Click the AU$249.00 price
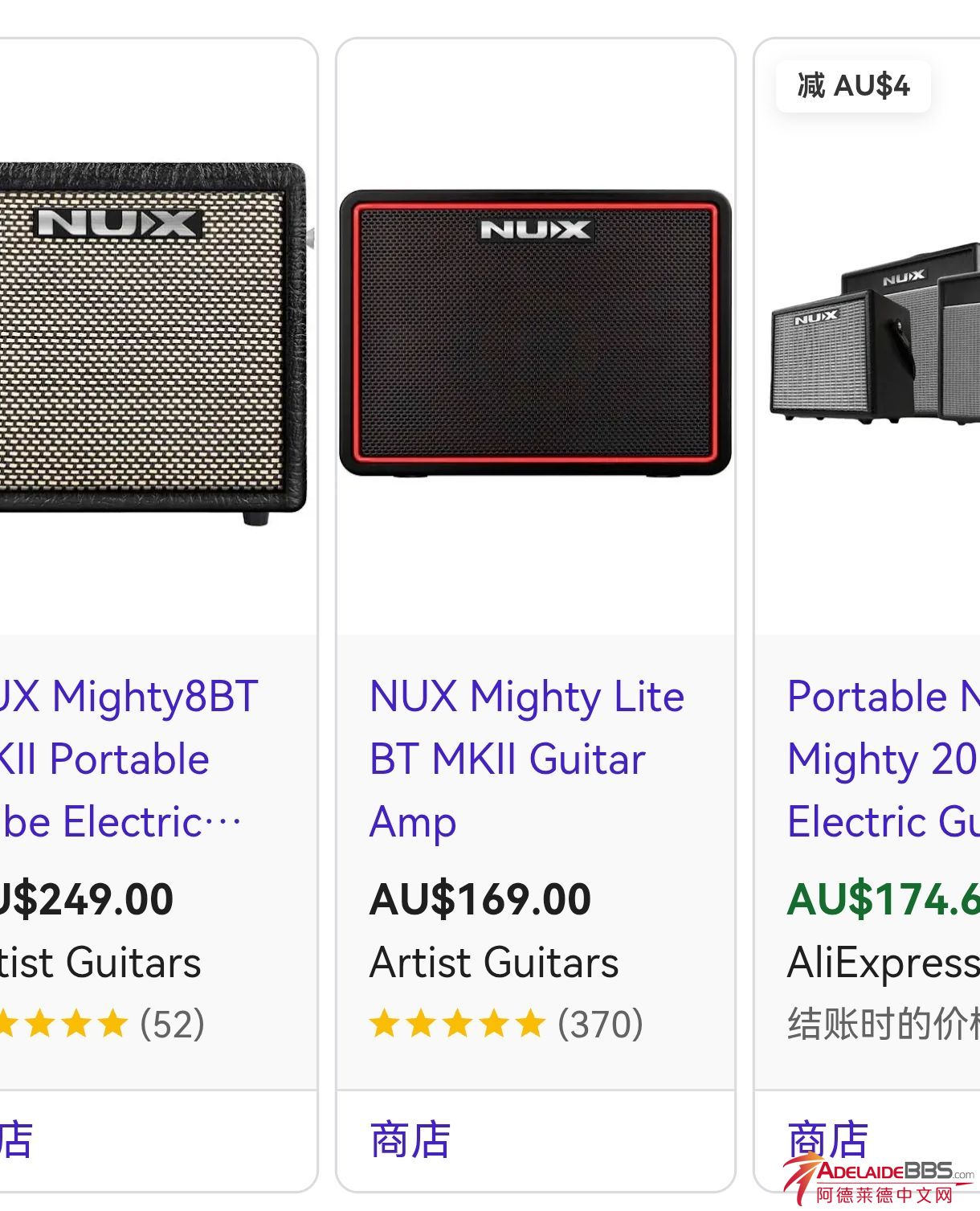 (87, 898)
